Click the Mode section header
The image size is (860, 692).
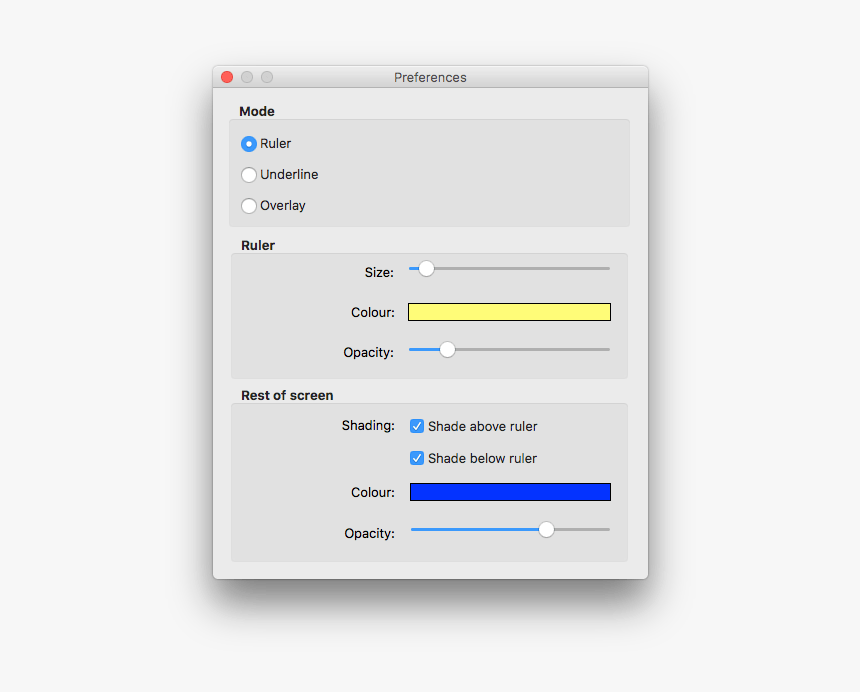tap(257, 111)
